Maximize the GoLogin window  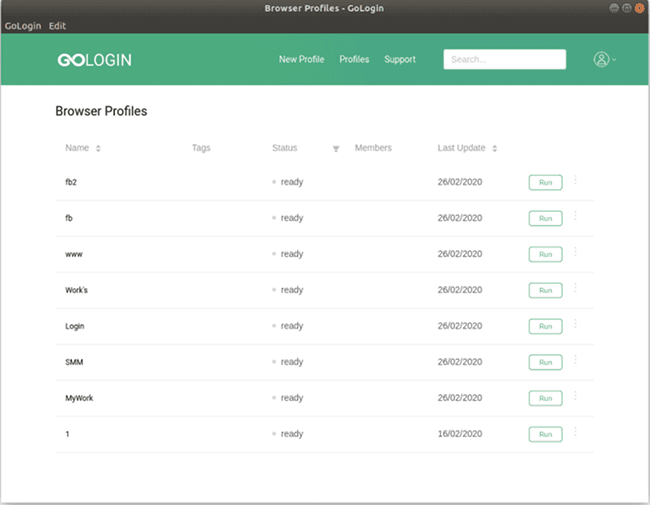pos(627,8)
